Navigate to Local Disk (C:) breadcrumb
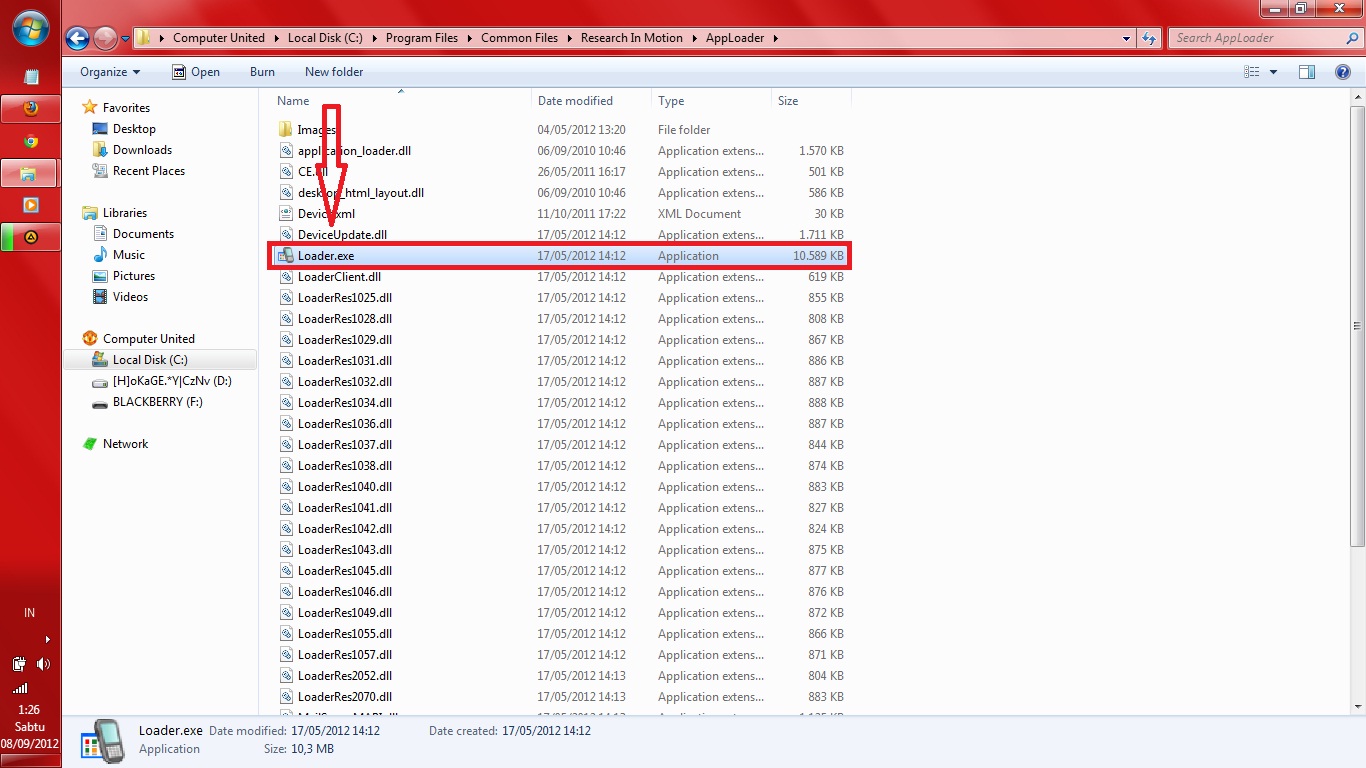This screenshot has height=768, width=1366. point(325,38)
